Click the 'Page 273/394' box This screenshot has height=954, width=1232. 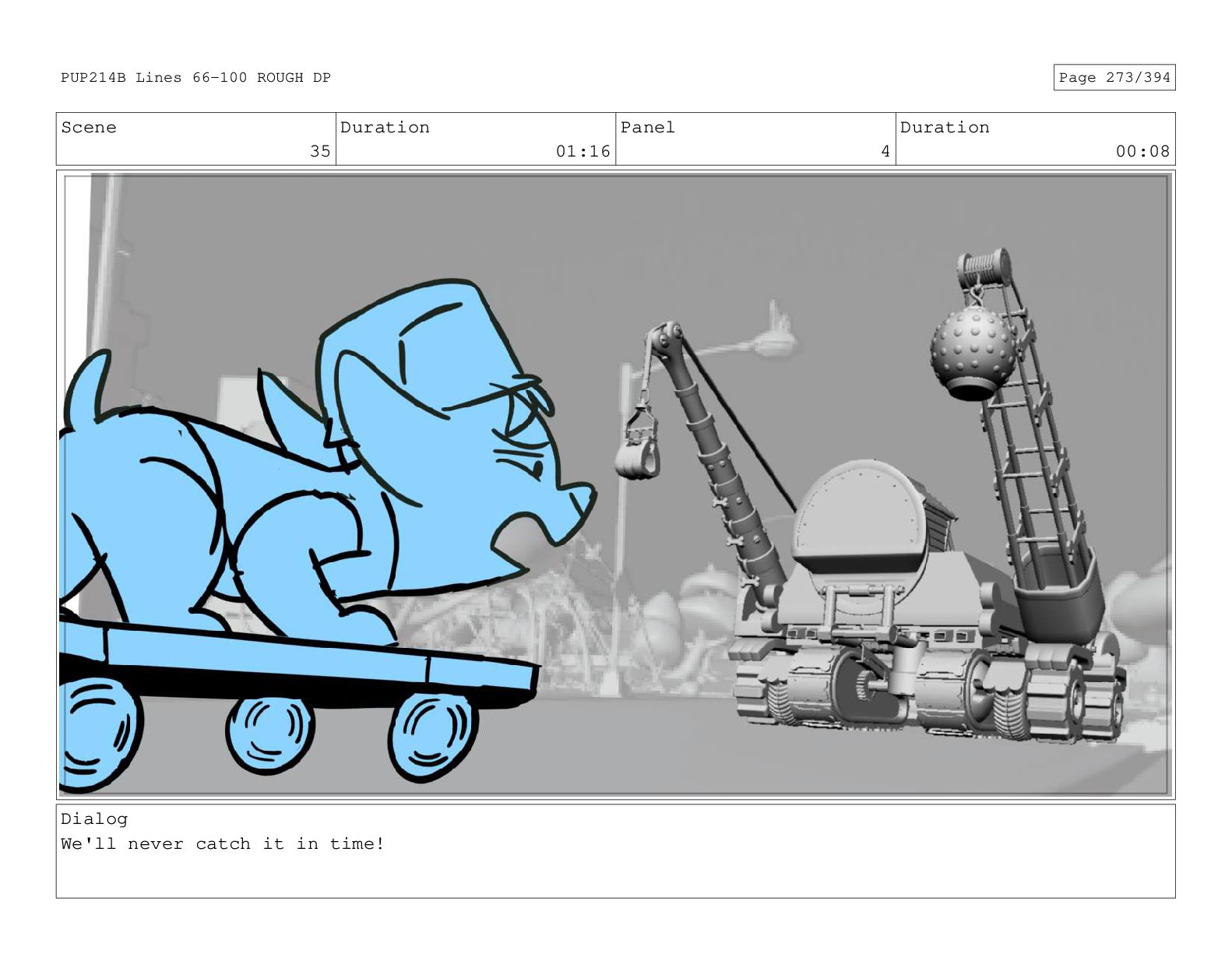coord(1114,77)
